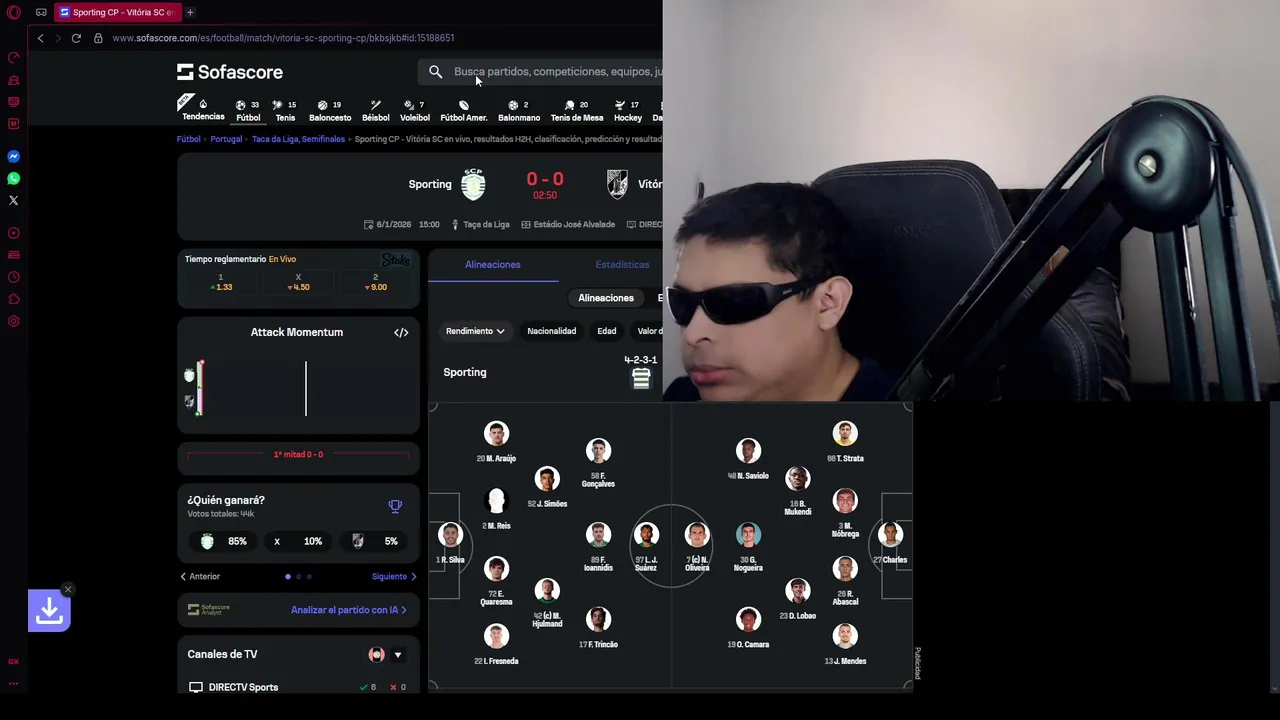
Task: Click the Attack Momentum timeline marker
Action: 306,387
